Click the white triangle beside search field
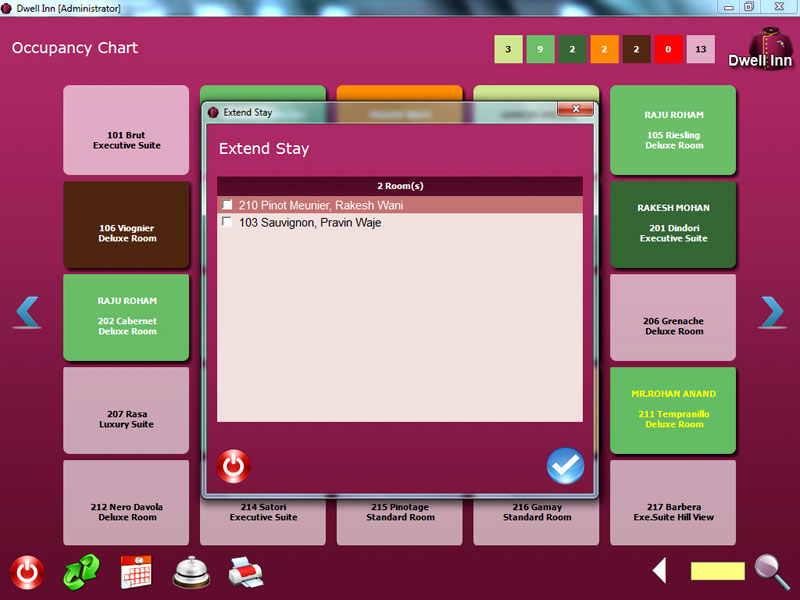 click(x=660, y=571)
